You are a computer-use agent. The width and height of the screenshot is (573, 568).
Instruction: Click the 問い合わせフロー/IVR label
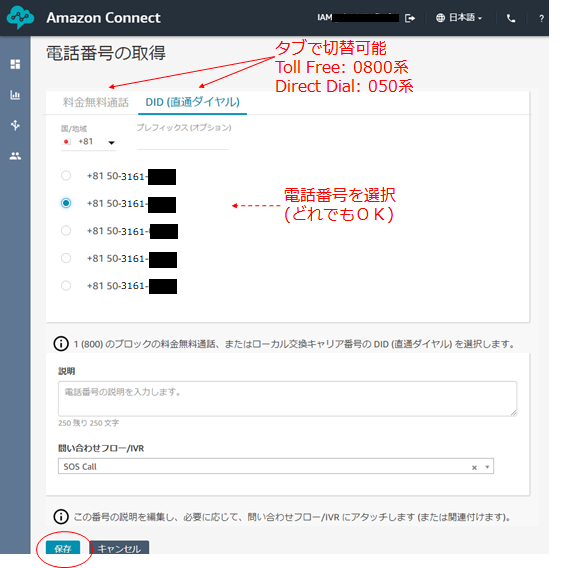tap(101, 448)
